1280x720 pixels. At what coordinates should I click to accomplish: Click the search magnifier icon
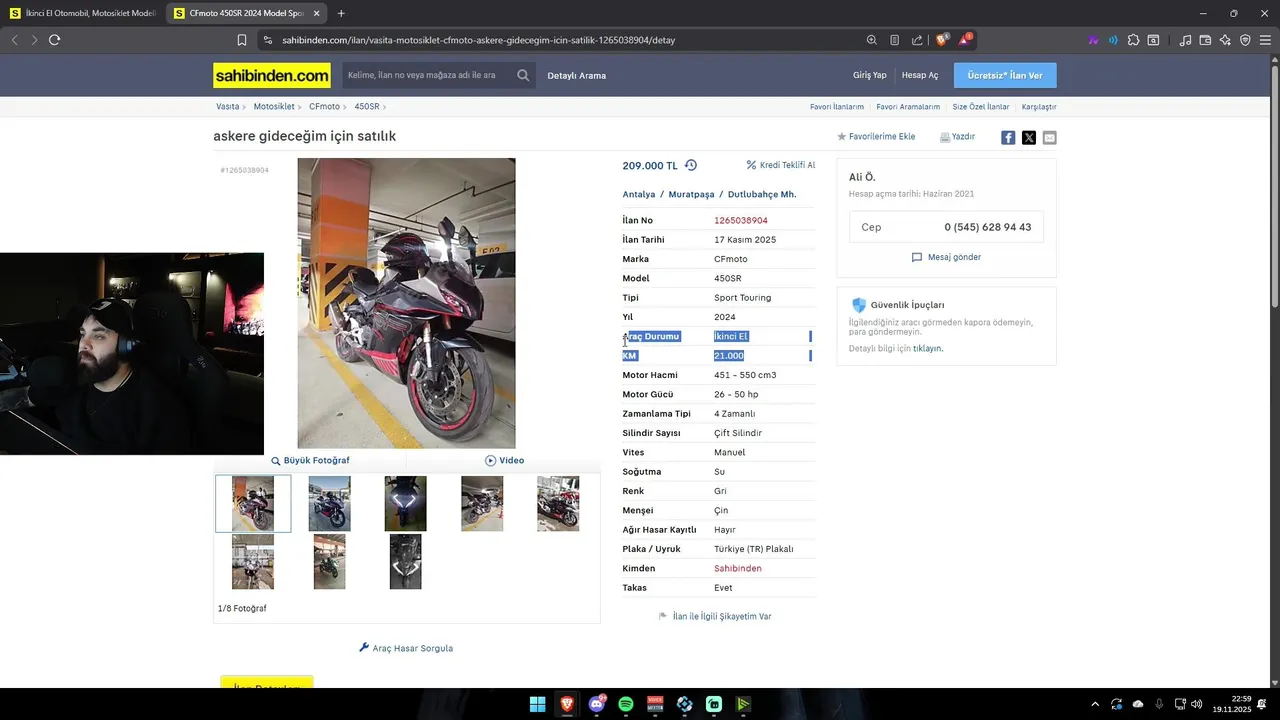[x=523, y=75]
